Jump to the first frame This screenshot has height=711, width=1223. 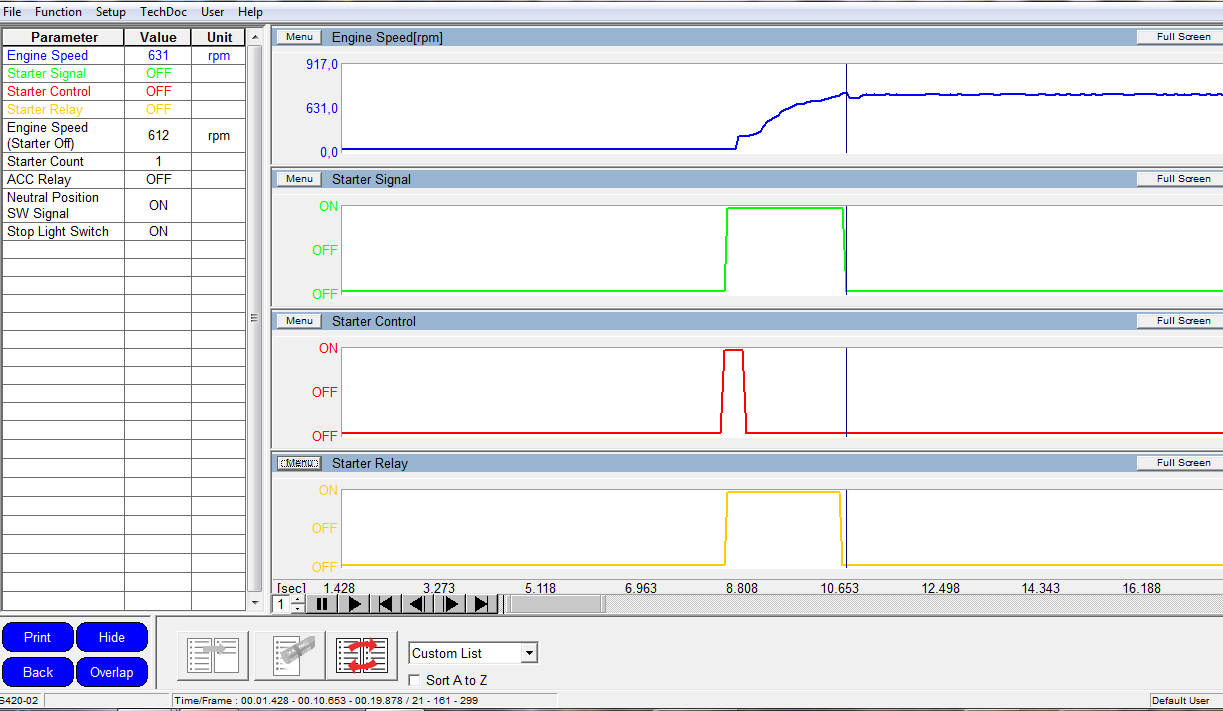point(386,604)
